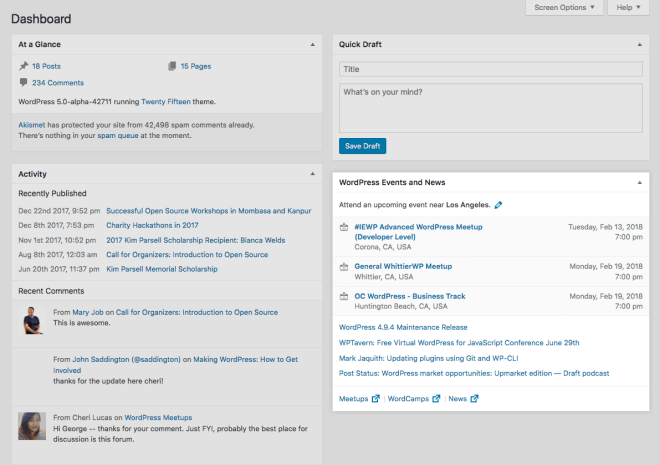Collapse the Activity panel
This screenshot has width=660, height=465.
click(312, 174)
